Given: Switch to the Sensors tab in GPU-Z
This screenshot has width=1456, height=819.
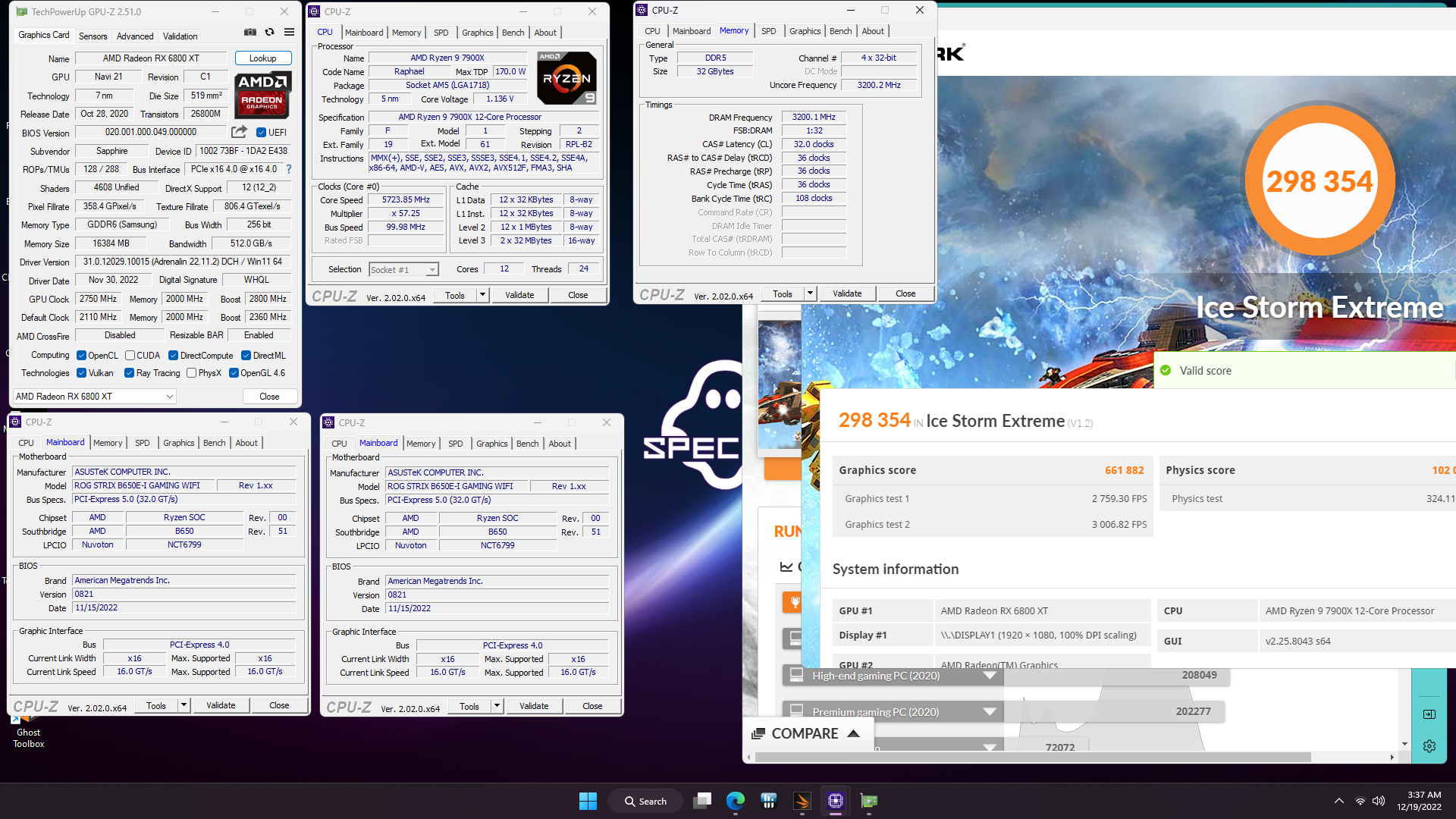Looking at the screenshot, I should point(93,36).
